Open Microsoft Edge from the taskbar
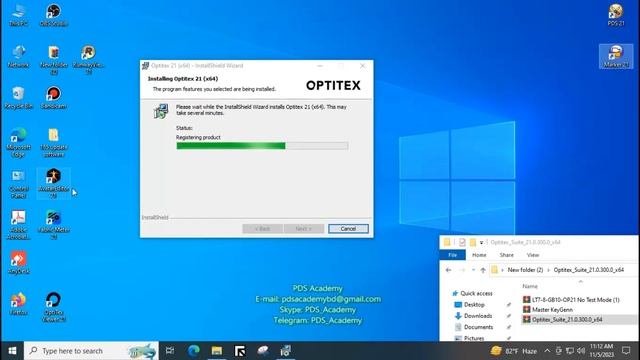640x360 pixels. (x=194, y=351)
